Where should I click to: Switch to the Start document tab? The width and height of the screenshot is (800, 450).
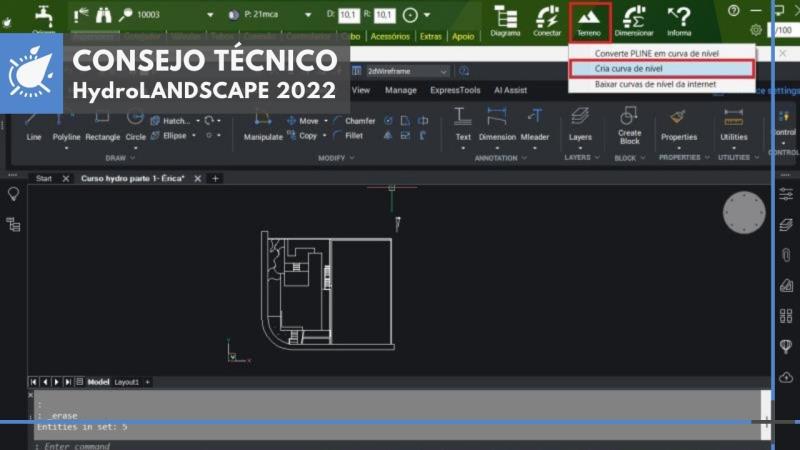pos(44,179)
